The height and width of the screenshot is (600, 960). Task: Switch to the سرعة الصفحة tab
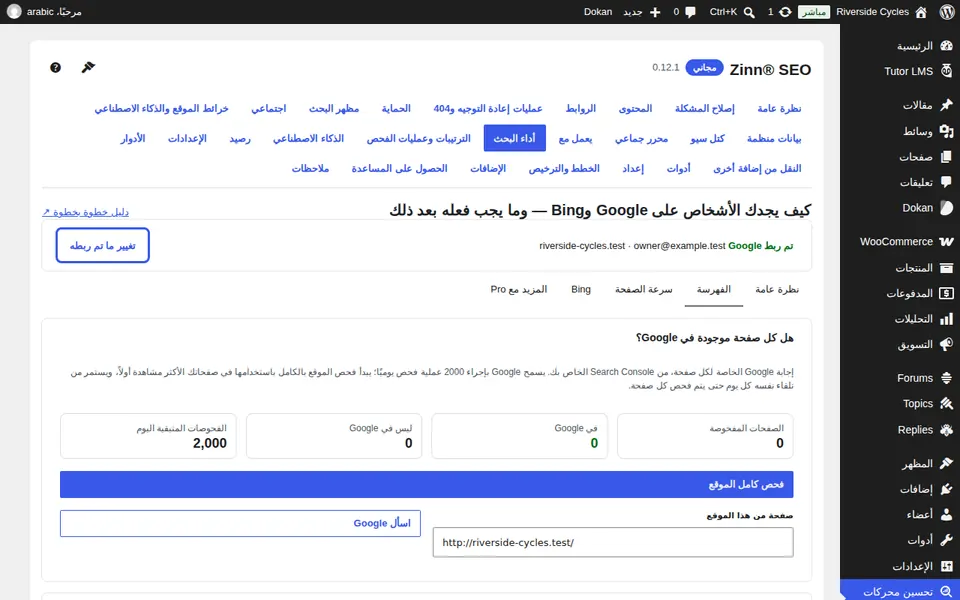click(643, 290)
